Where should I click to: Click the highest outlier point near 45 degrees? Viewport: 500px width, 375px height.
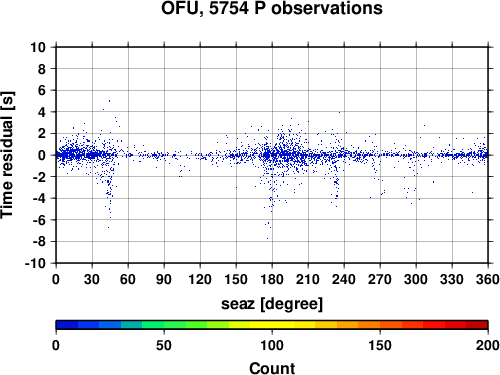(109, 101)
